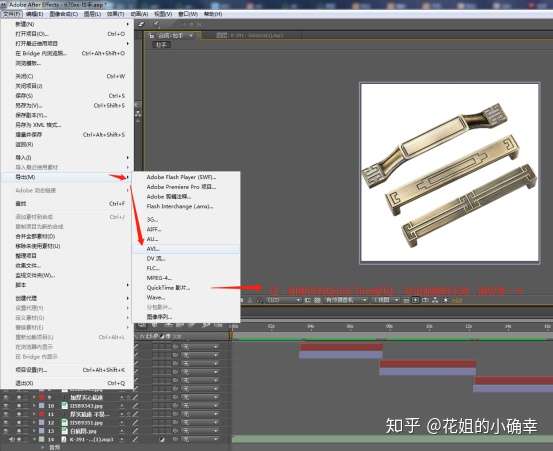Open the 1视图 view layout dropdown

(386, 300)
